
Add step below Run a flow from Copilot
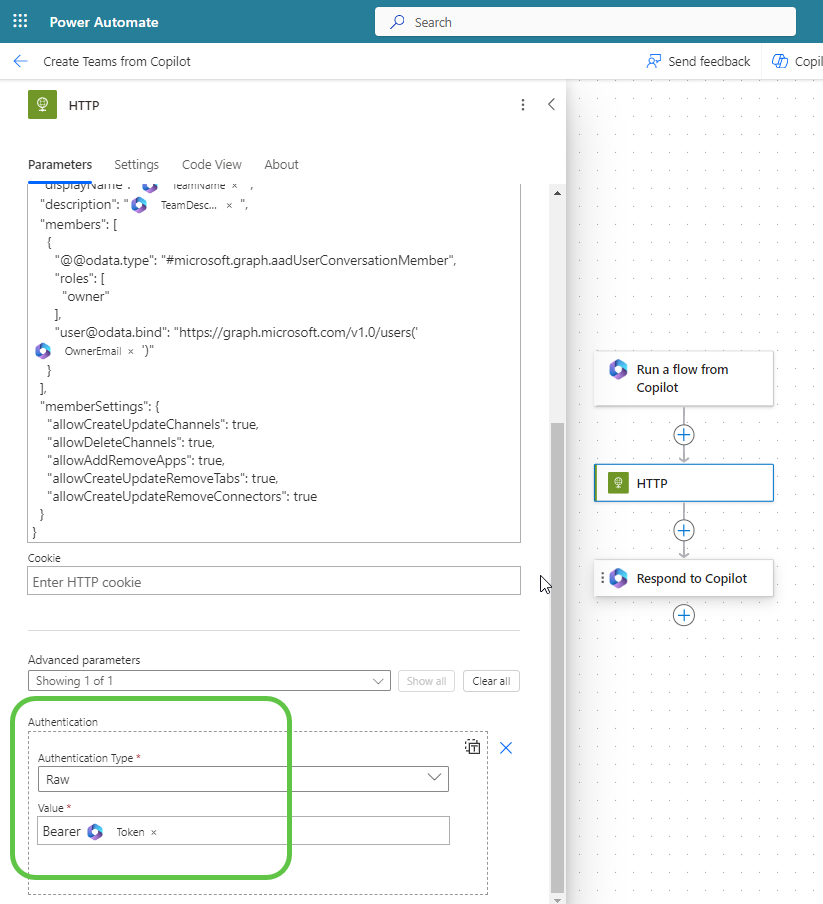[684, 435]
